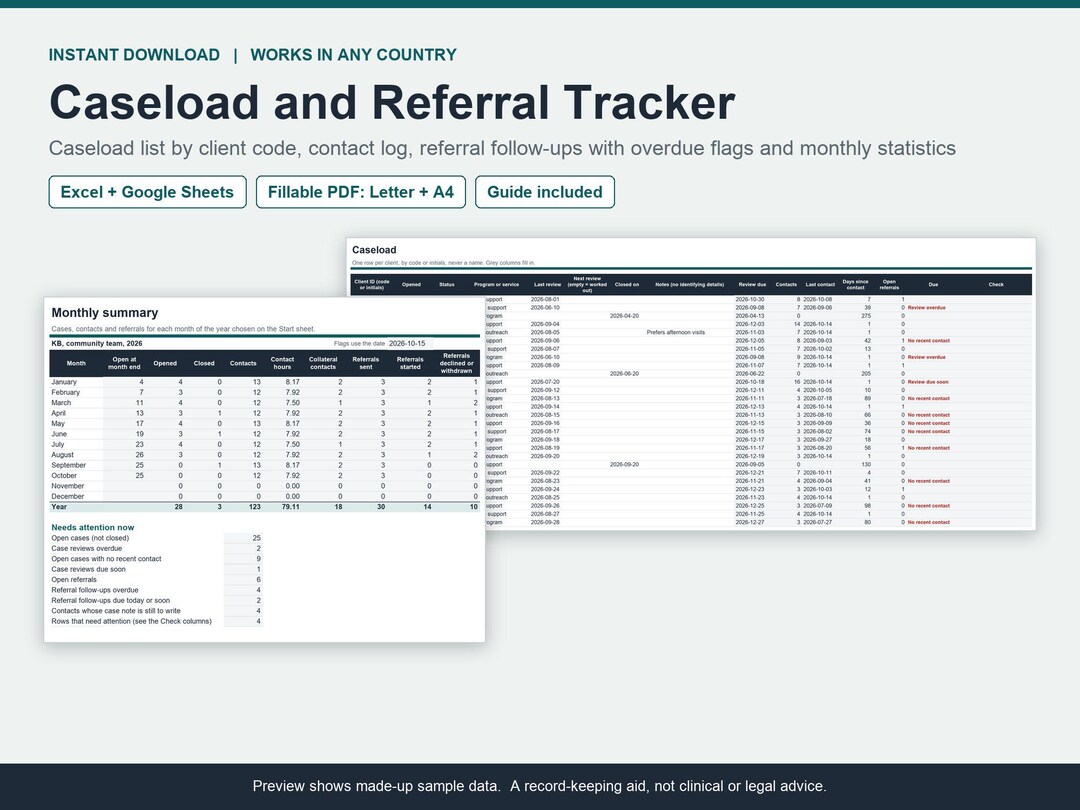Image resolution: width=1080 pixels, height=810 pixels.
Task: Click the 'Review due soon' flag
Action: coord(928,382)
